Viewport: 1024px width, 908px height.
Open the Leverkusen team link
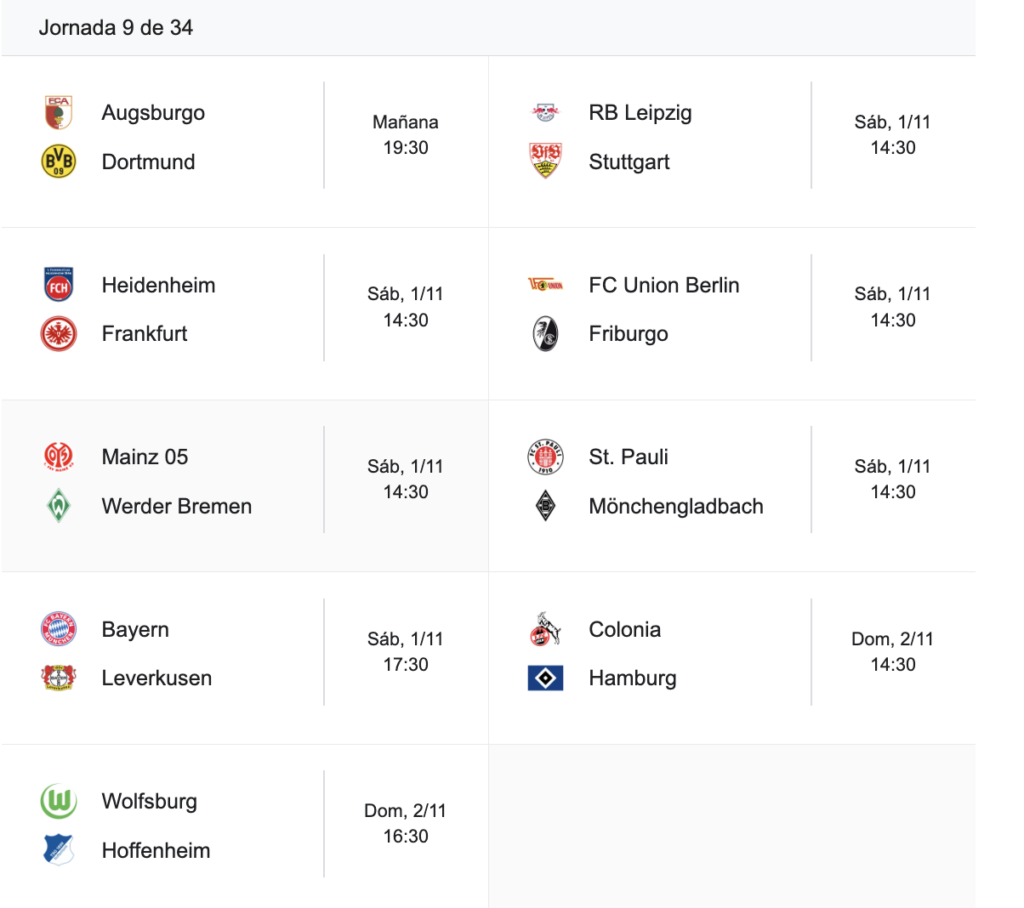coord(157,679)
